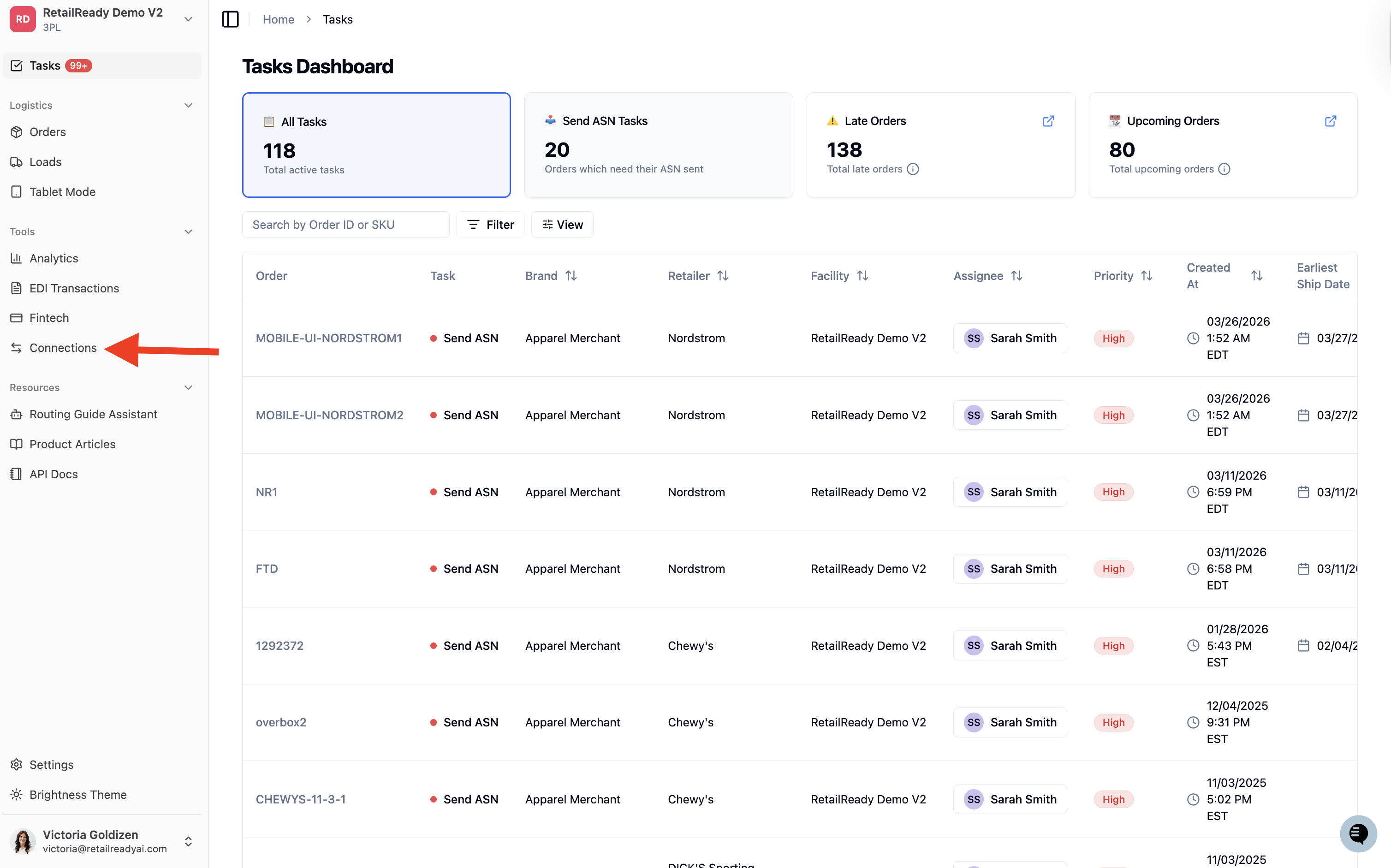Click info icon next to Total upcoming orders
Image resolution: width=1391 pixels, height=868 pixels.
[1224, 169]
